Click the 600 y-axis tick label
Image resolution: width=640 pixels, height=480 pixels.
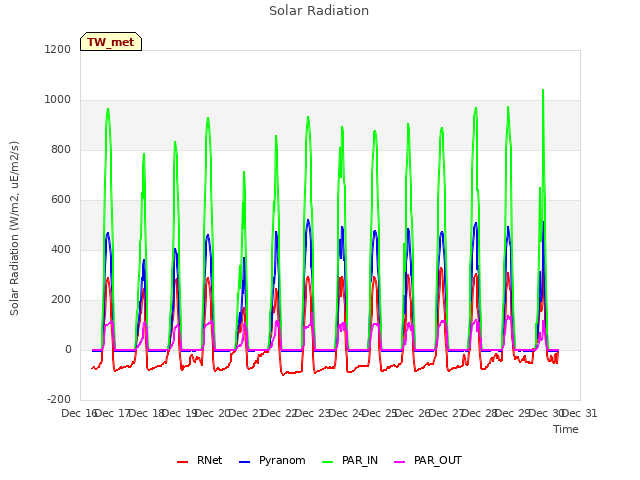coord(61,200)
